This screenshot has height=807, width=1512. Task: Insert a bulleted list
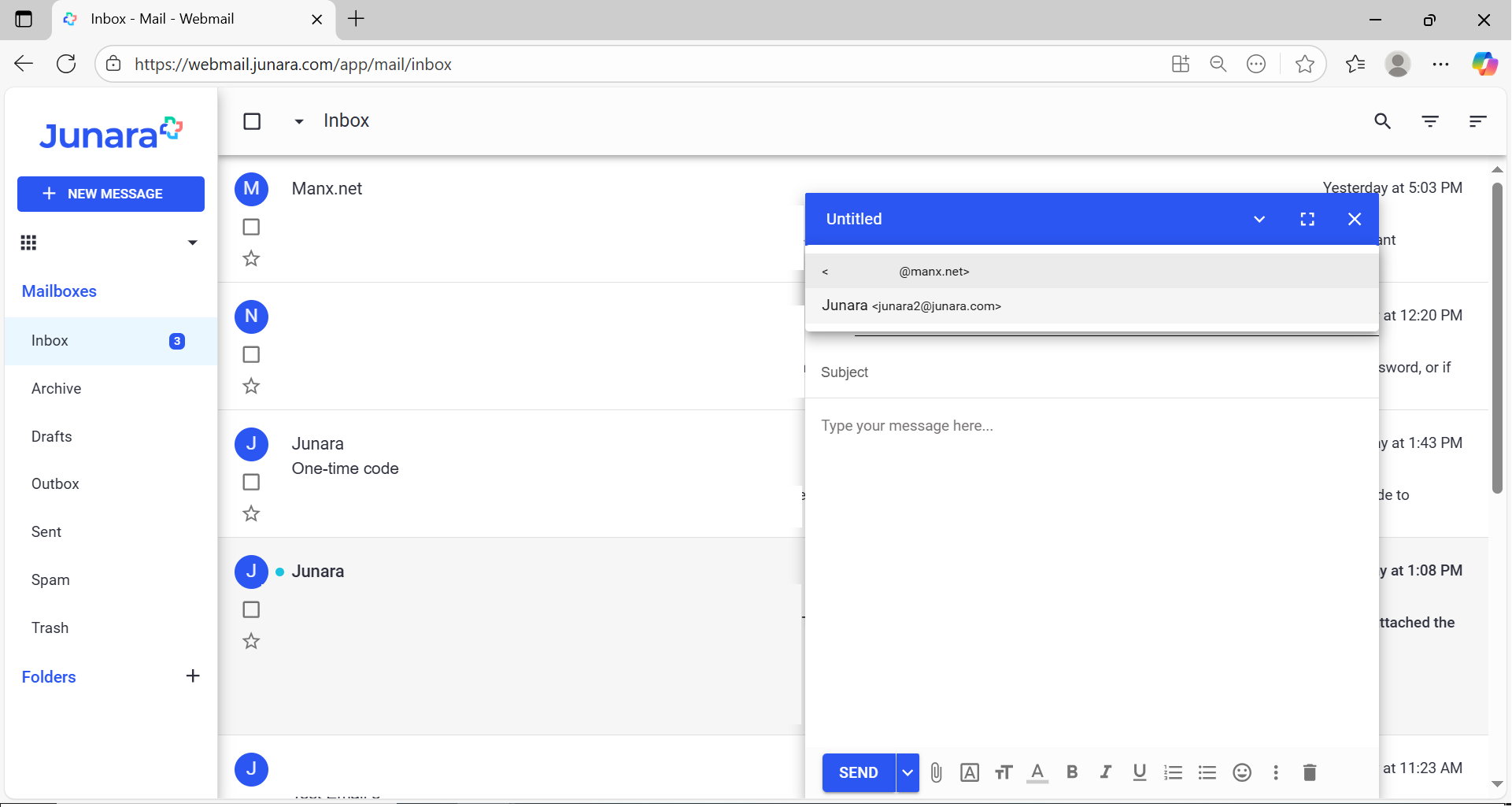[1207, 773]
